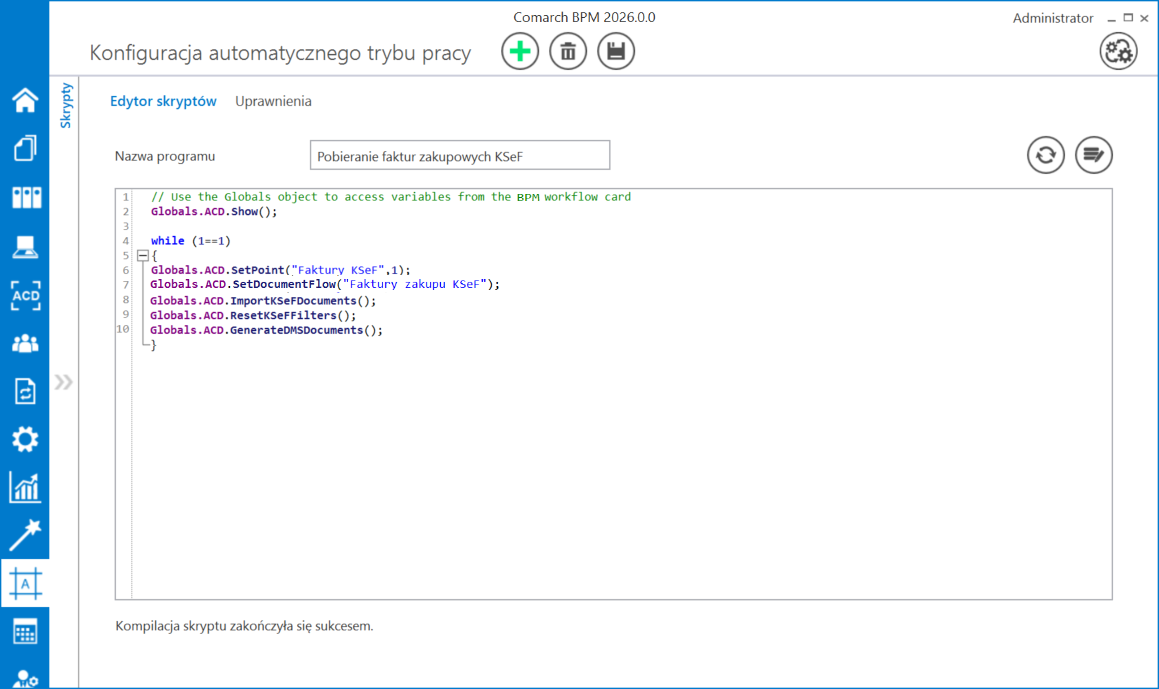Image resolution: width=1159 pixels, height=689 pixels.
Task: Open settings gears icon in top right
Action: tap(1118, 52)
